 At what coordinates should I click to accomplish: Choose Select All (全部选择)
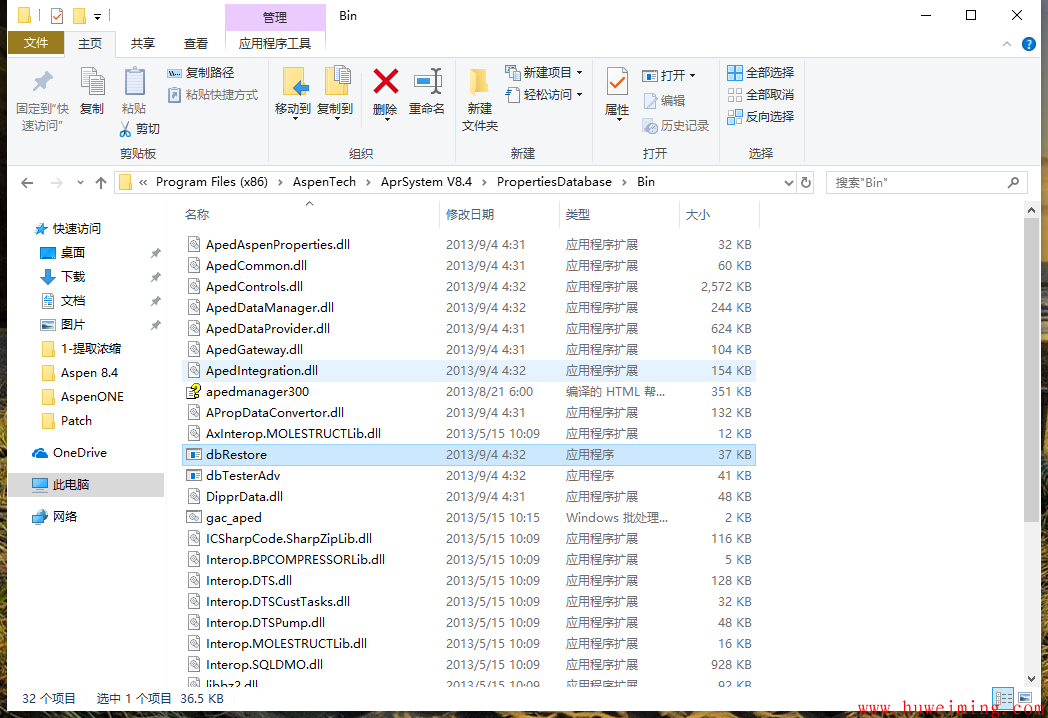coord(760,72)
